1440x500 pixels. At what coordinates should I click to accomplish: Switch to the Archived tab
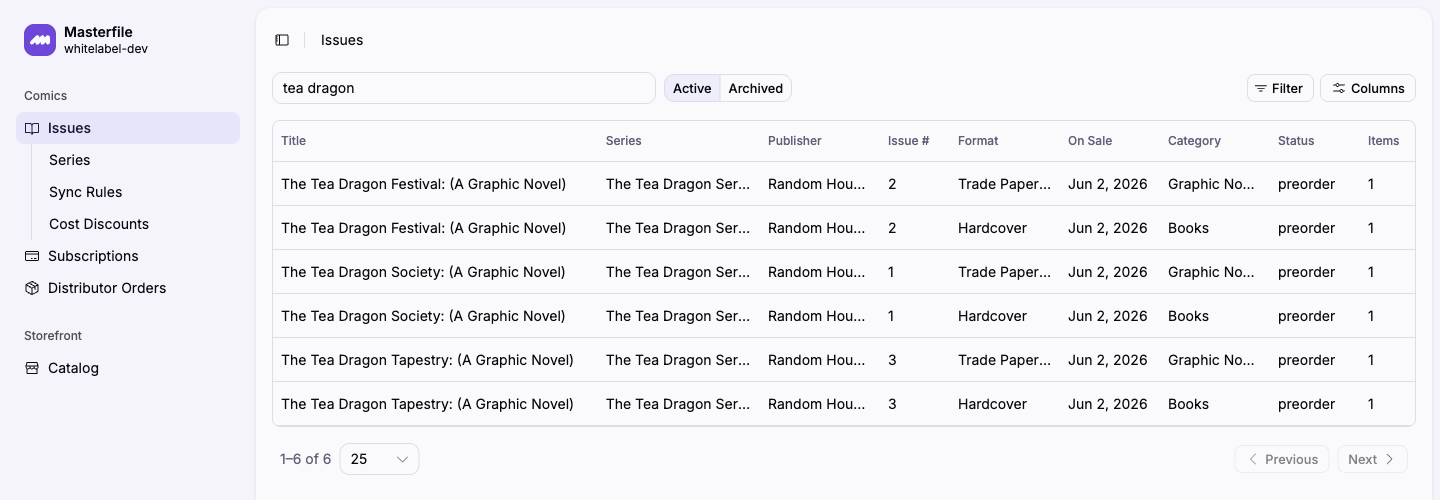(x=756, y=88)
